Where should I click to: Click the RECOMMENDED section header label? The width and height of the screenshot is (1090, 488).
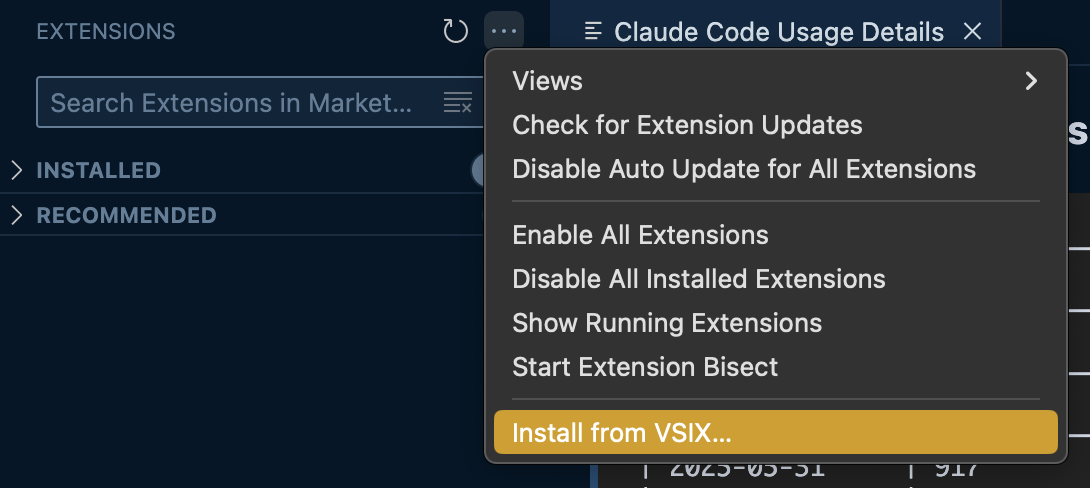click(126, 215)
